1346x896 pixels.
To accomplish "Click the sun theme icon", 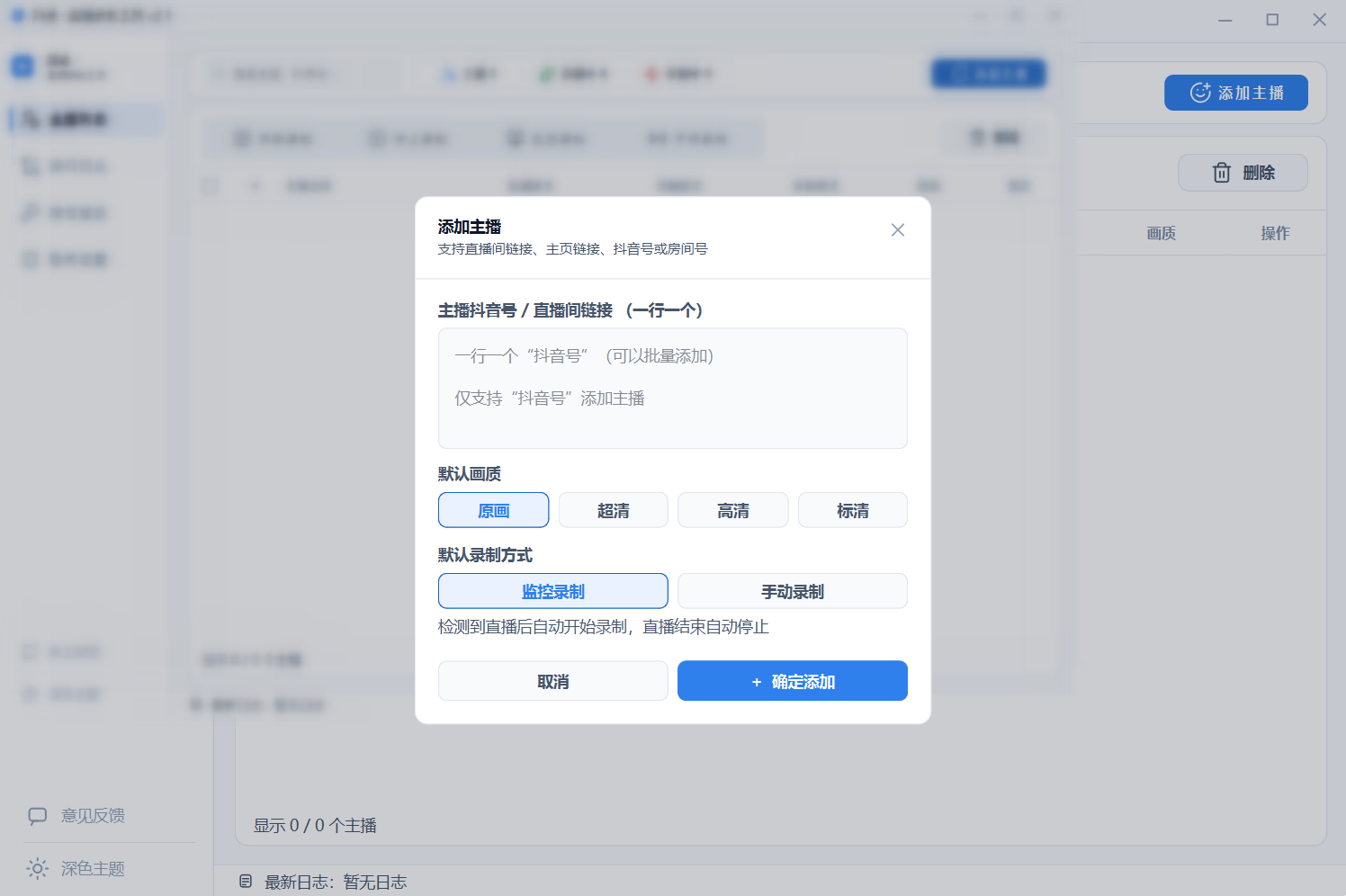I will 38,869.
